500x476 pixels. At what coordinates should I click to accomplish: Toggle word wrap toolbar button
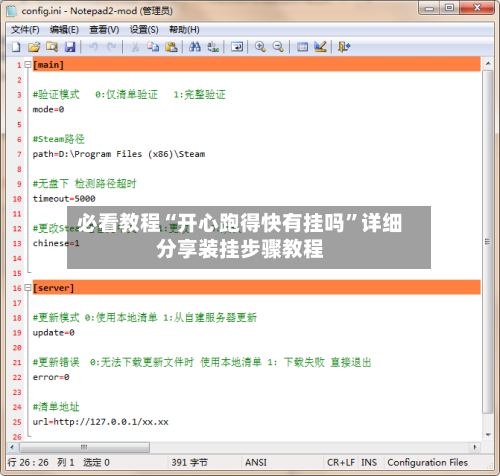(237, 47)
